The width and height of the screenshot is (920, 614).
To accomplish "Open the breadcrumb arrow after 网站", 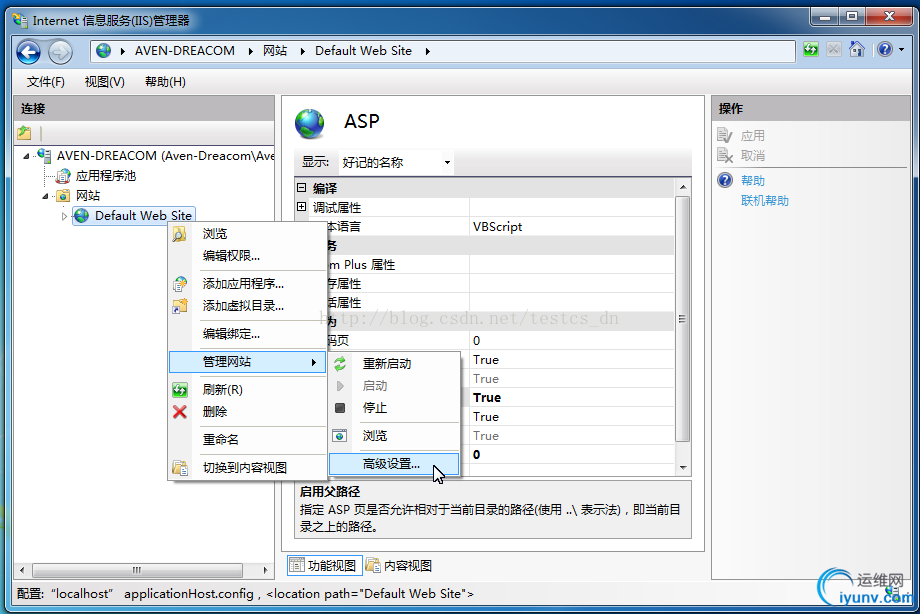I will click(x=302, y=52).
